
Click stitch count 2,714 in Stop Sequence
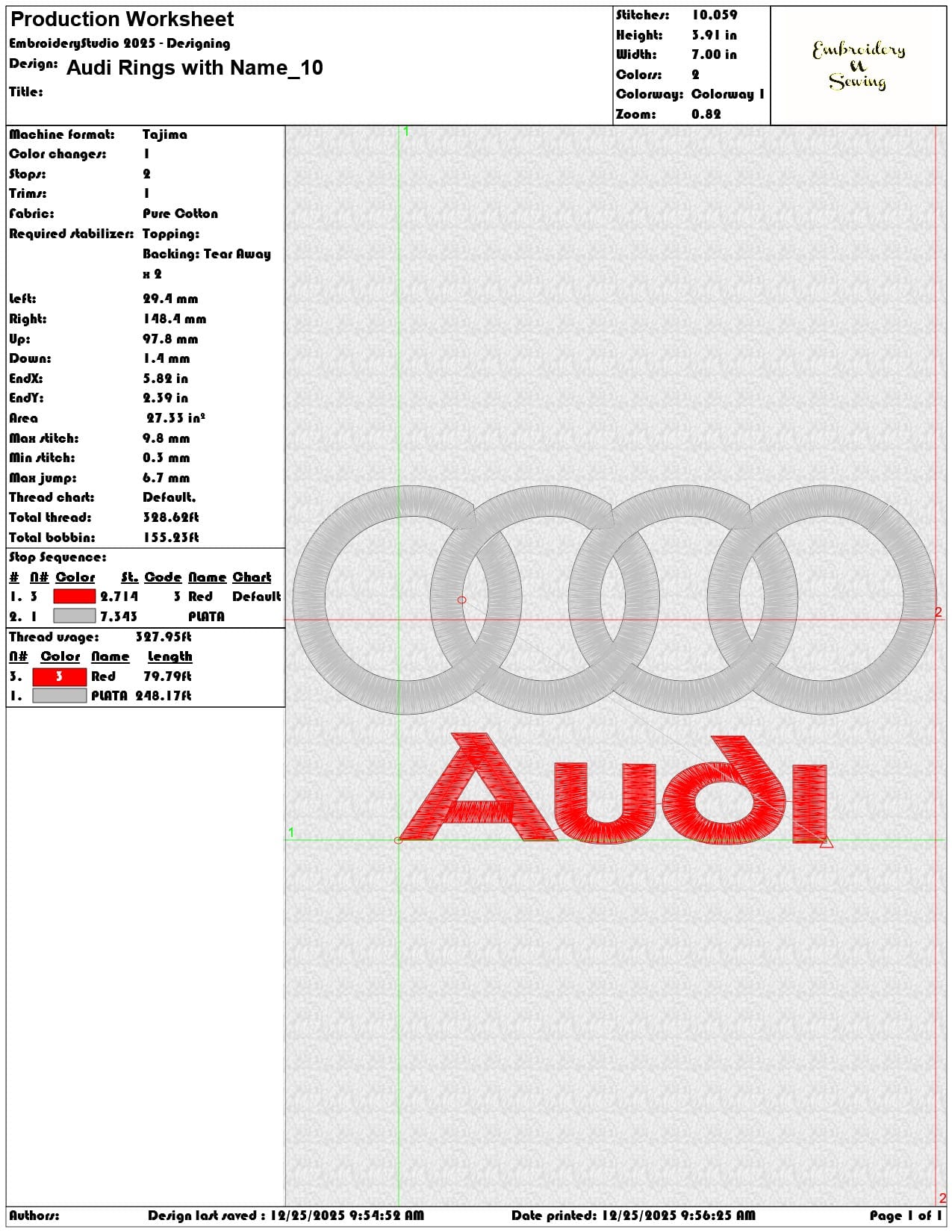click(x=119, y=597)
